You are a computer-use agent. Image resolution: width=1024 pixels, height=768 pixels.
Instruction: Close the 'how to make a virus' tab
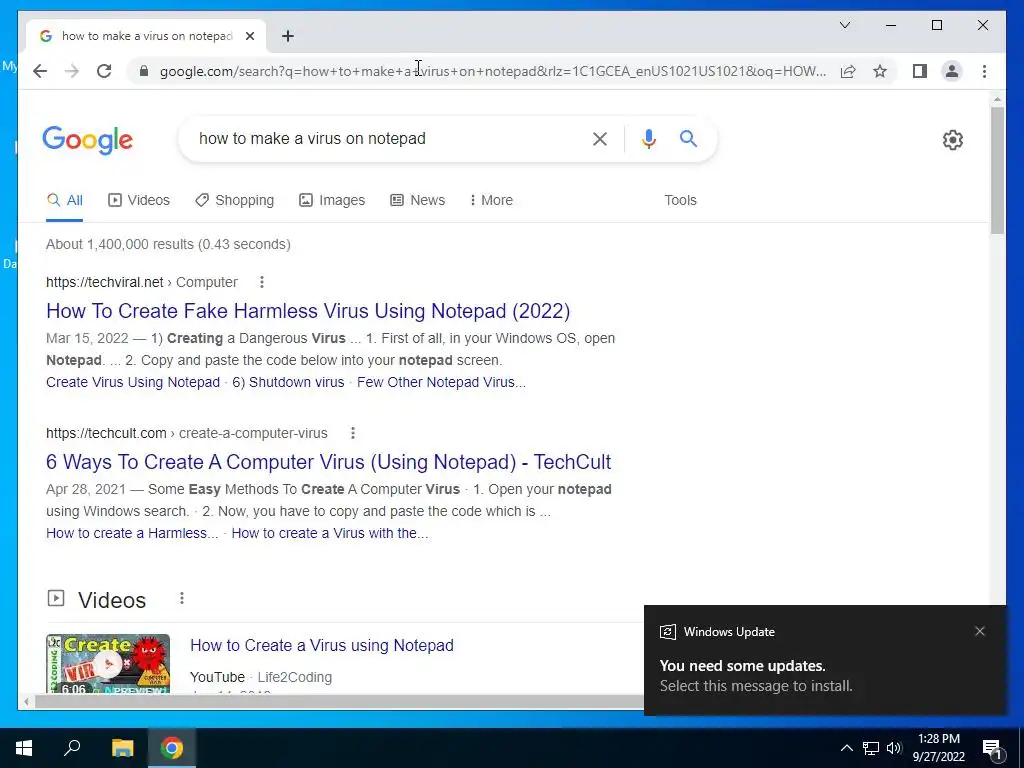coord(249,36)
